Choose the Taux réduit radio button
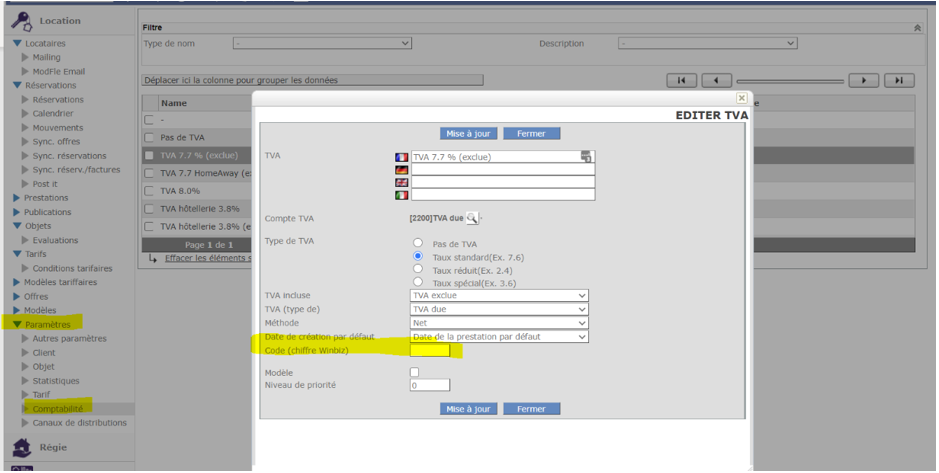This screenshot has width=939, height=473. click(418, 269)
